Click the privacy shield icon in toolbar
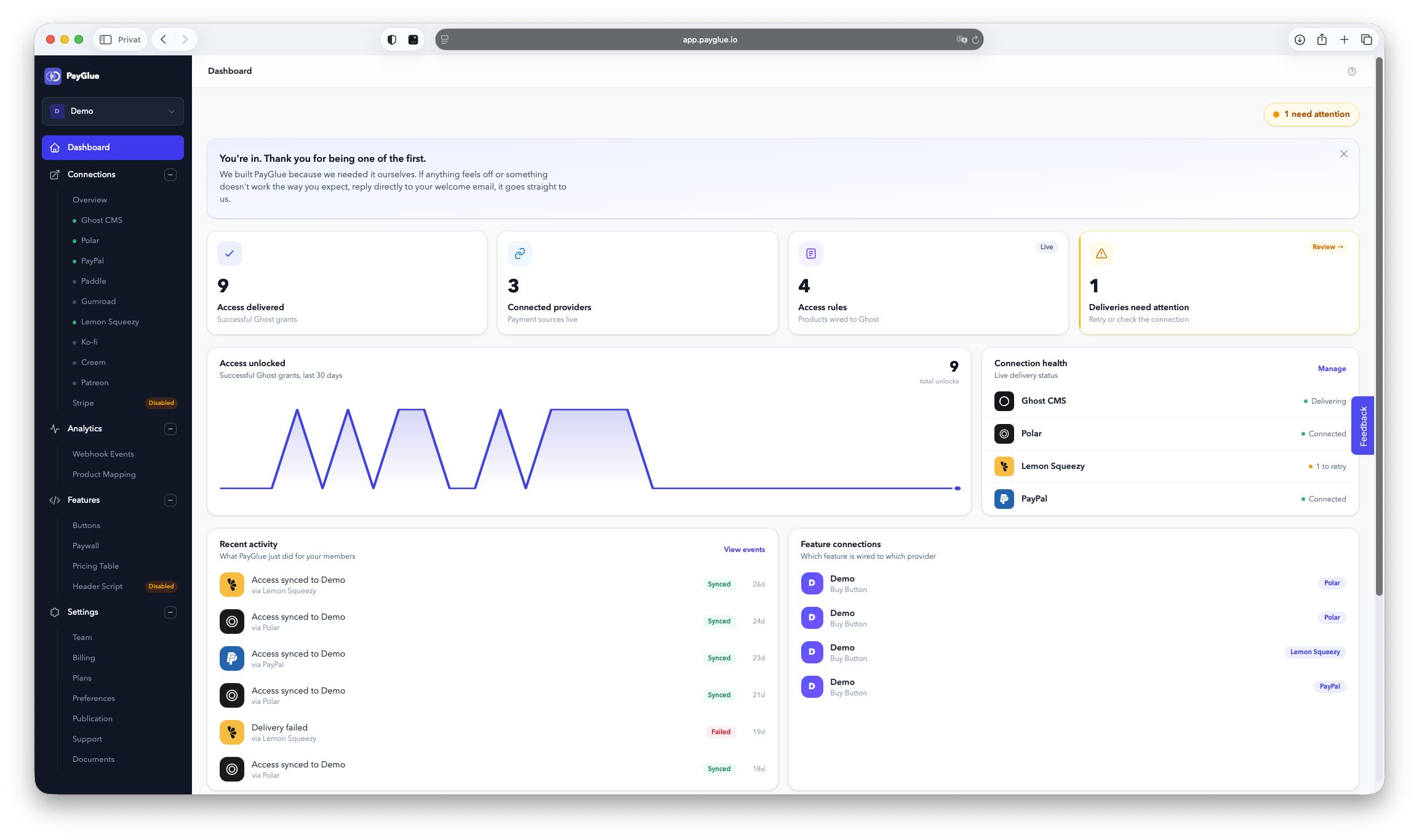The image size is (1419, 840). pos(392,39)
